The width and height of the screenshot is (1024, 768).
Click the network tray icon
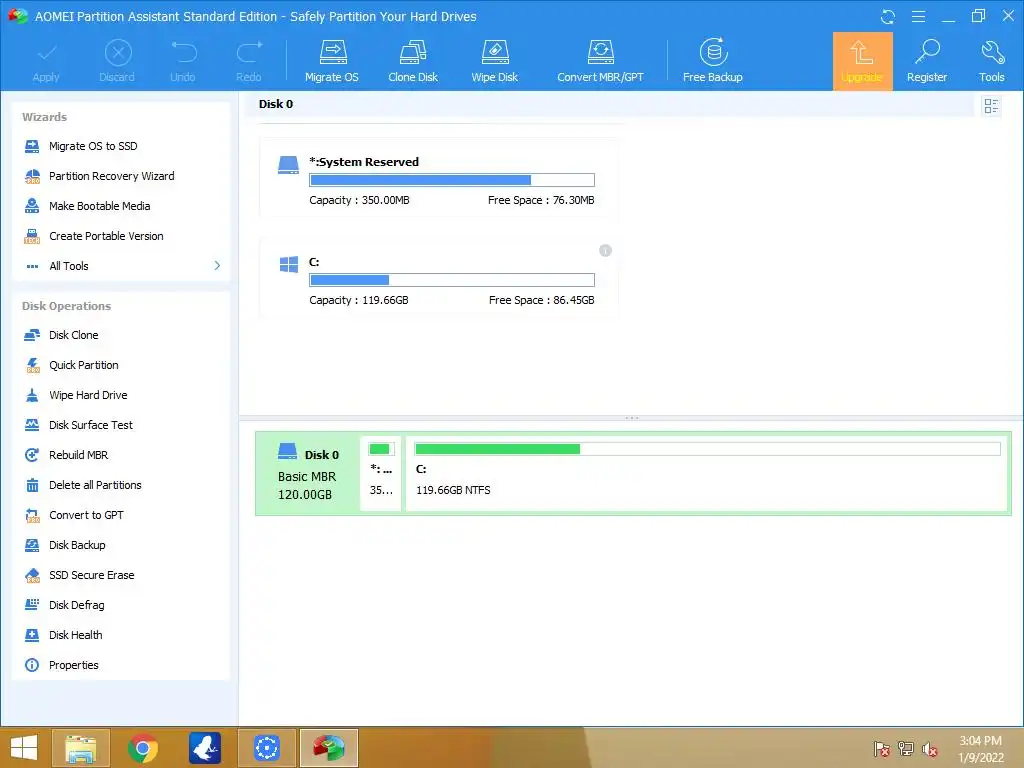tap(905, 749)
